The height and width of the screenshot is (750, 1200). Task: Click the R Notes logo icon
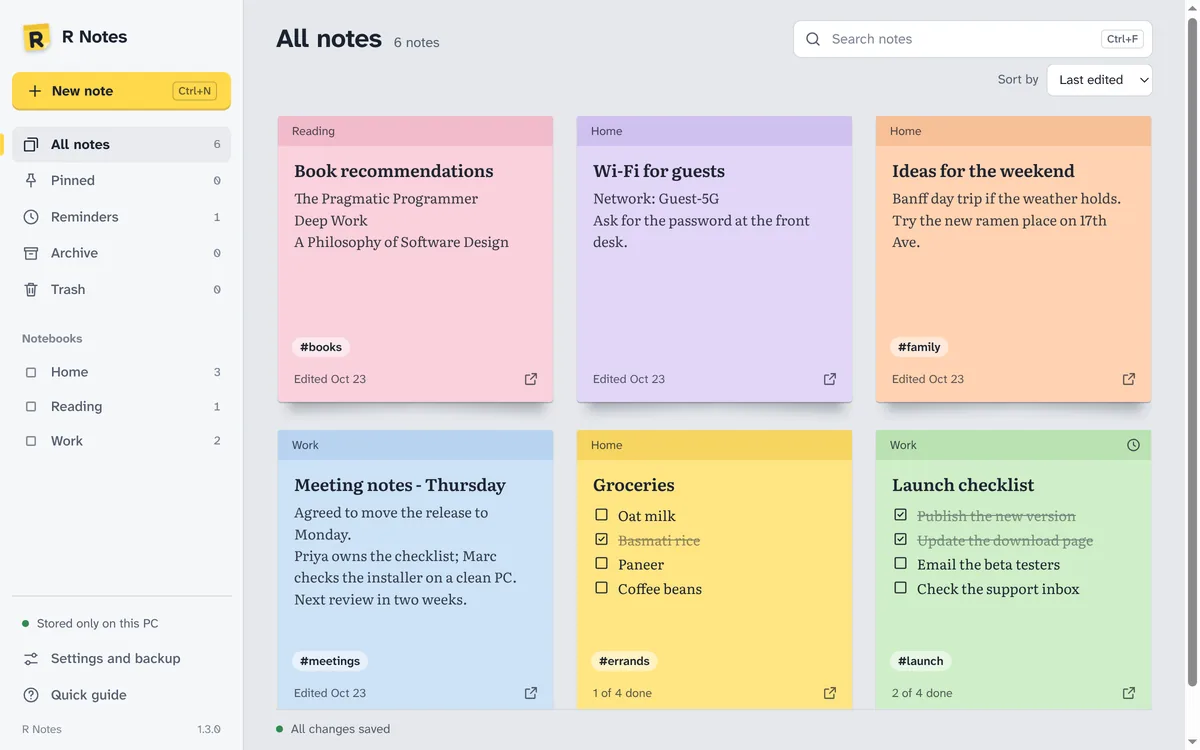[x=36, y=38]
